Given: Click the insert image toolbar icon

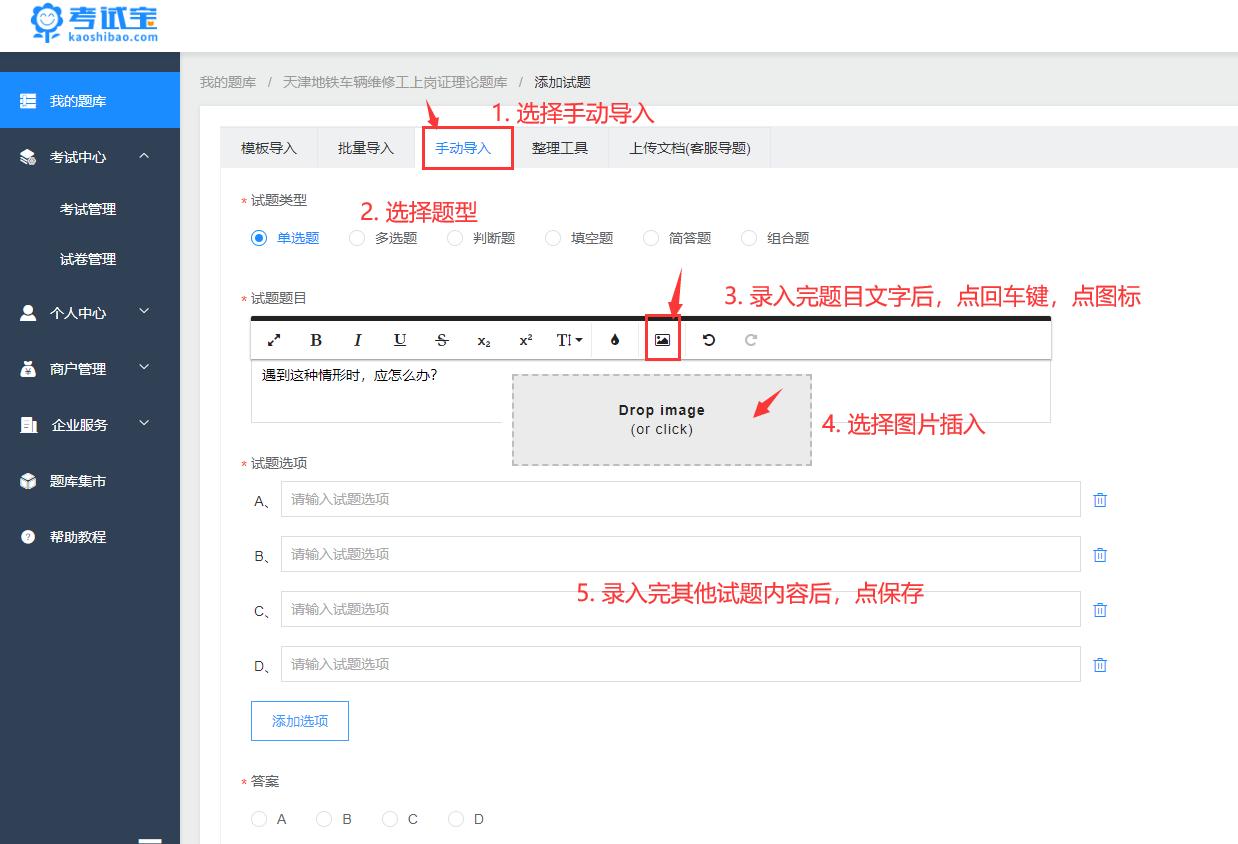Looking at the screenshot, I should point(662,340).
